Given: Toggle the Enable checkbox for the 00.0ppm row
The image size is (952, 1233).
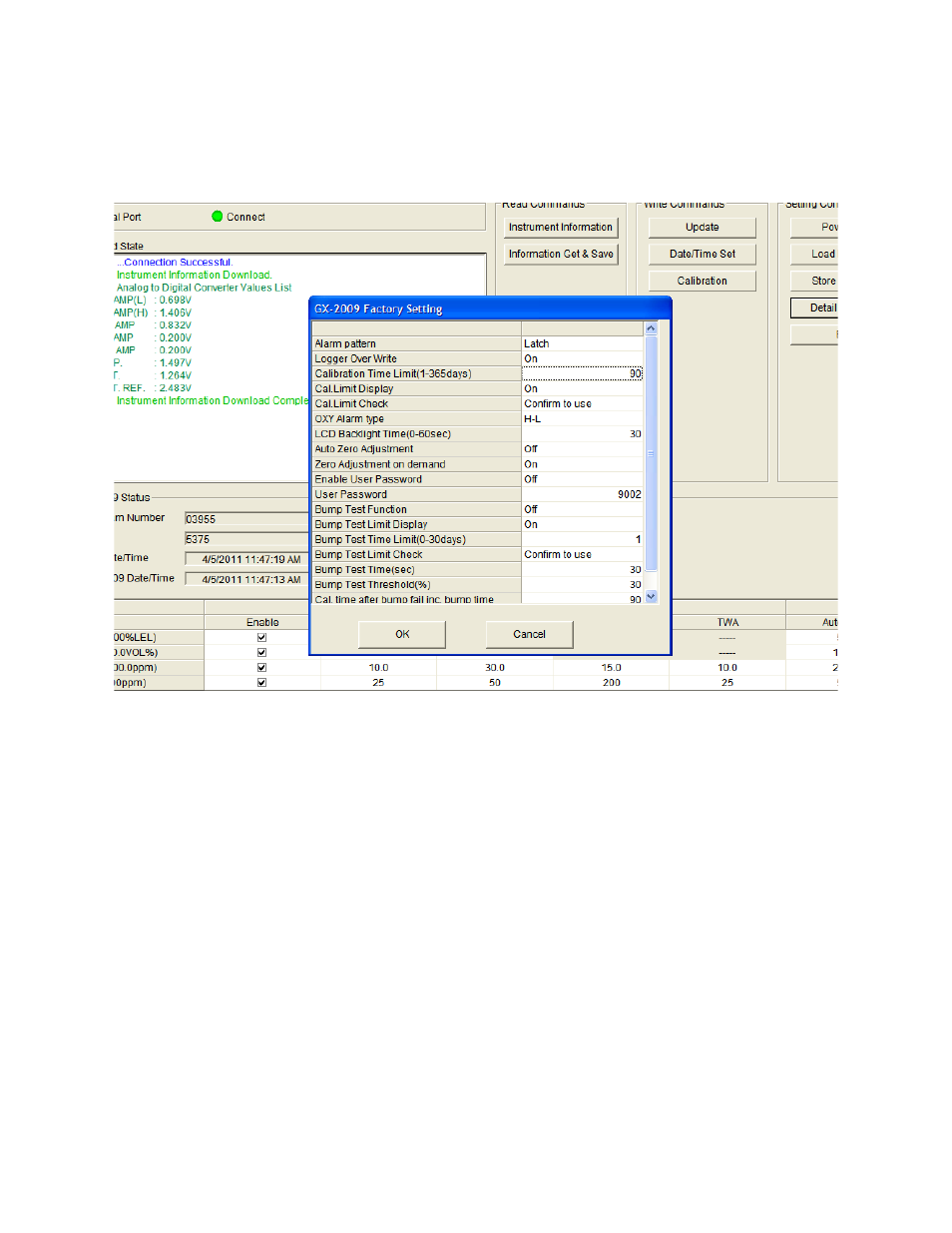Looking at the screenshot, I should 261,667.
